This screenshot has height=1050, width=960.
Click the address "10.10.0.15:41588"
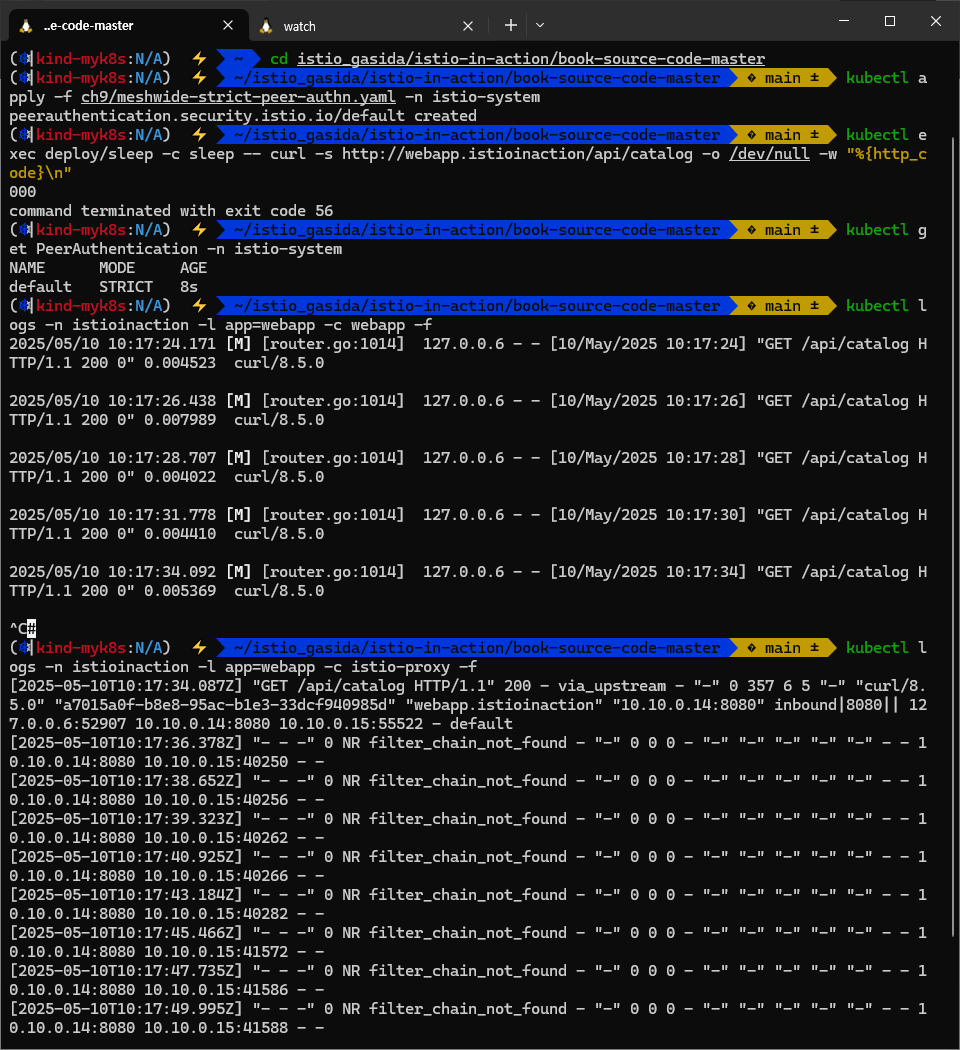(216, 1028)
